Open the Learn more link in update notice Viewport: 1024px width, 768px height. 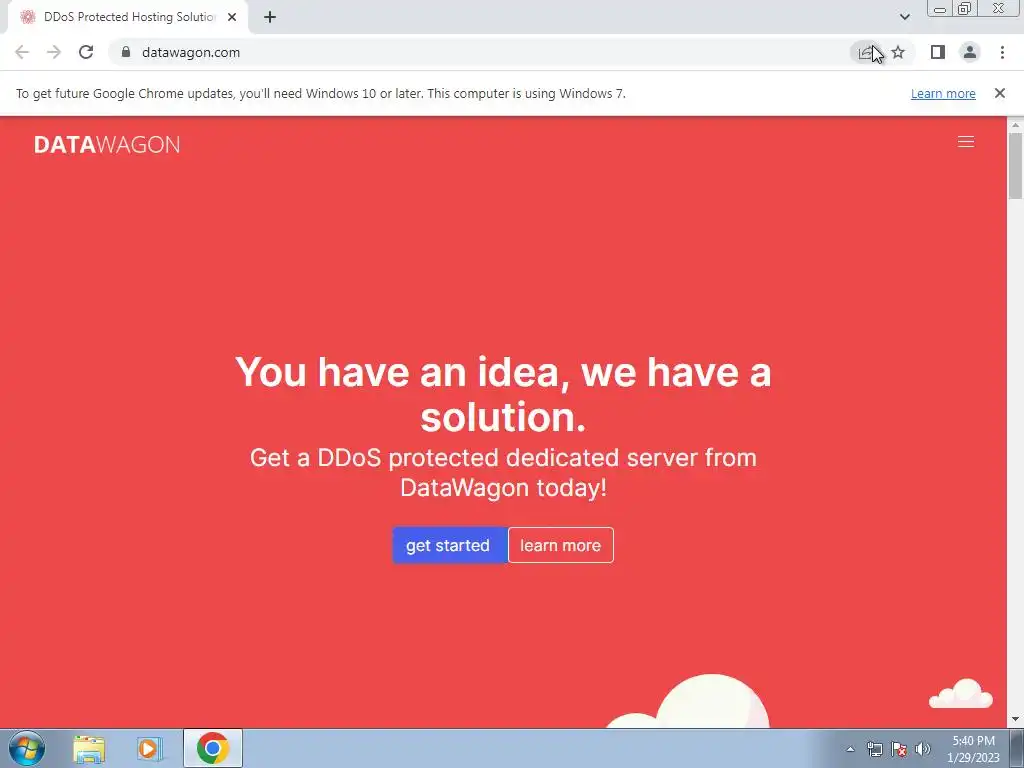click(x=943, y=93)
